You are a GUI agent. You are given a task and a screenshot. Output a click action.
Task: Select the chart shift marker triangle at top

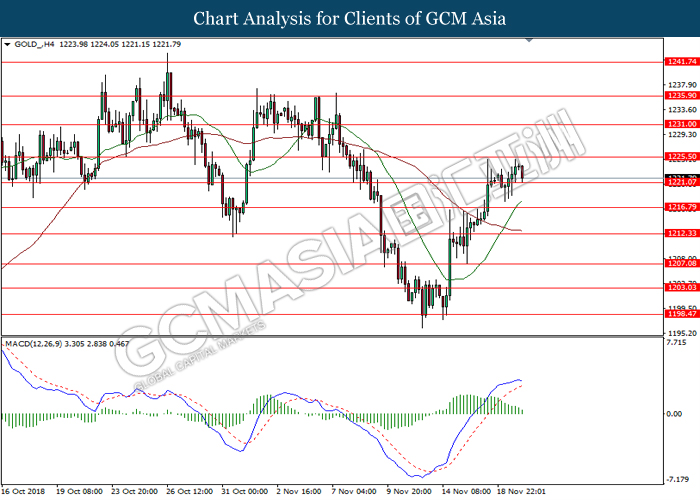coord(529,40)
